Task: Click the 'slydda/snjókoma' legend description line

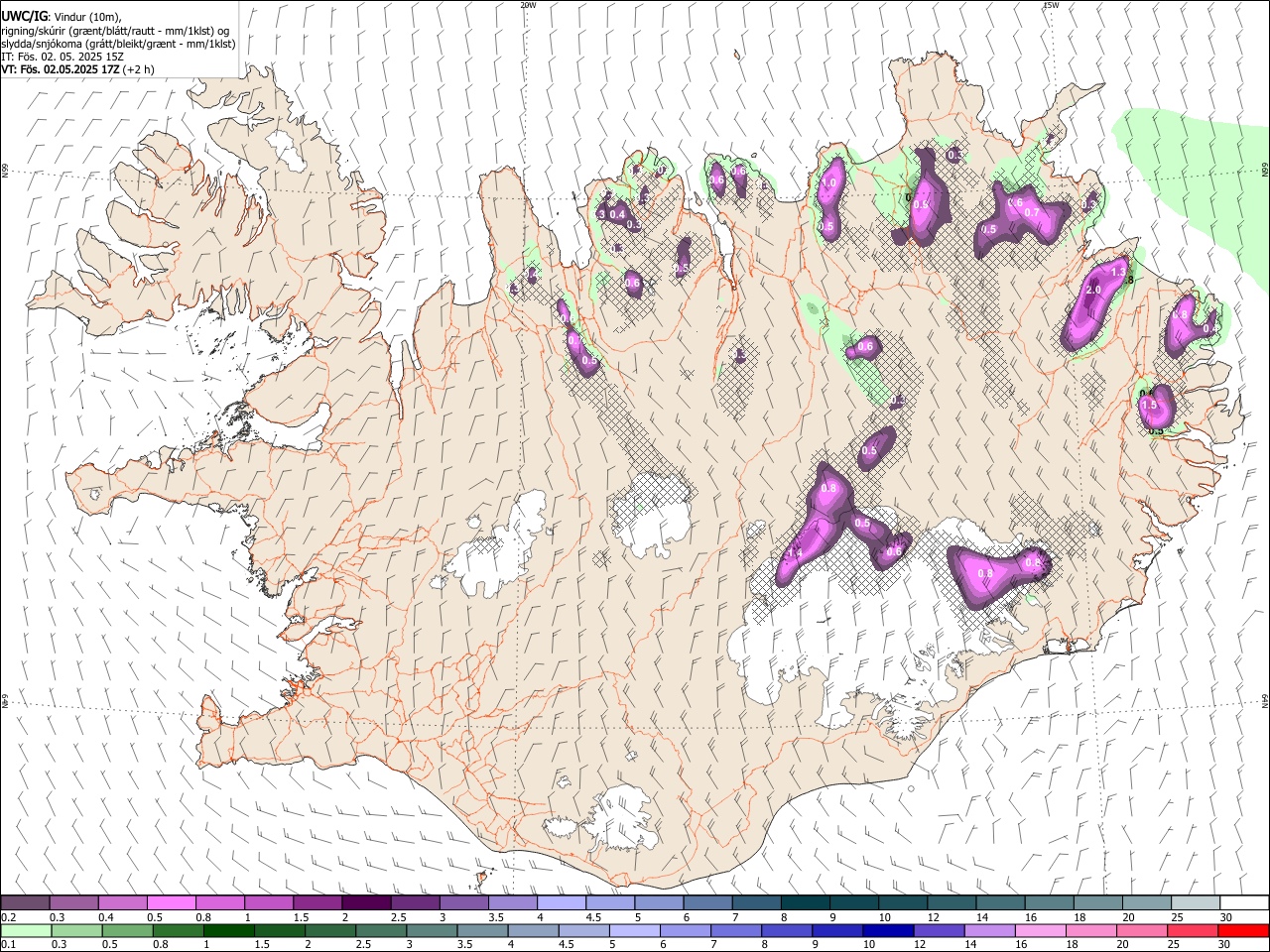Action: [x=118, y=44]
